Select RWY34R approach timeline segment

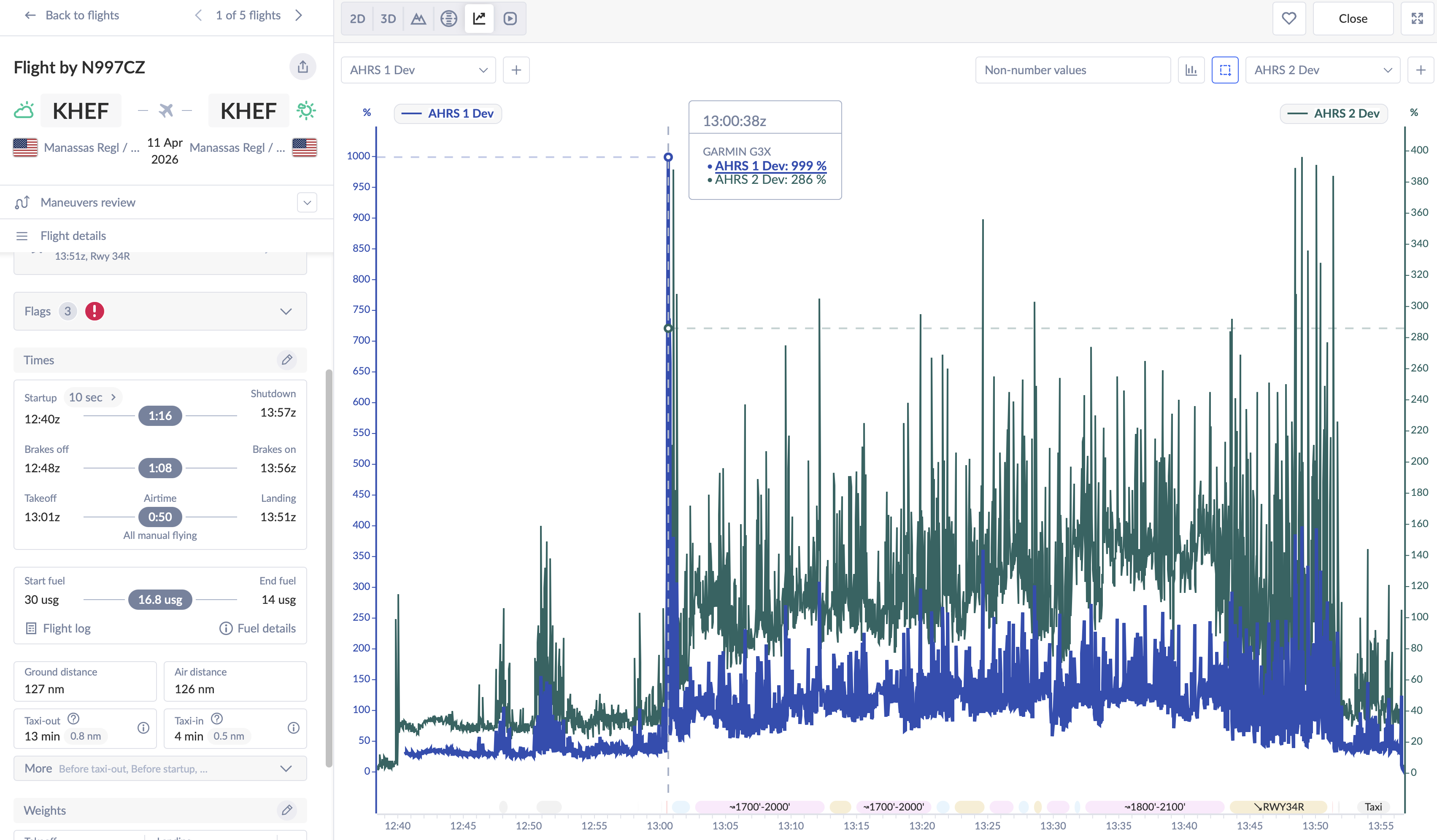pyautogui.click(x=1278, y=807)
